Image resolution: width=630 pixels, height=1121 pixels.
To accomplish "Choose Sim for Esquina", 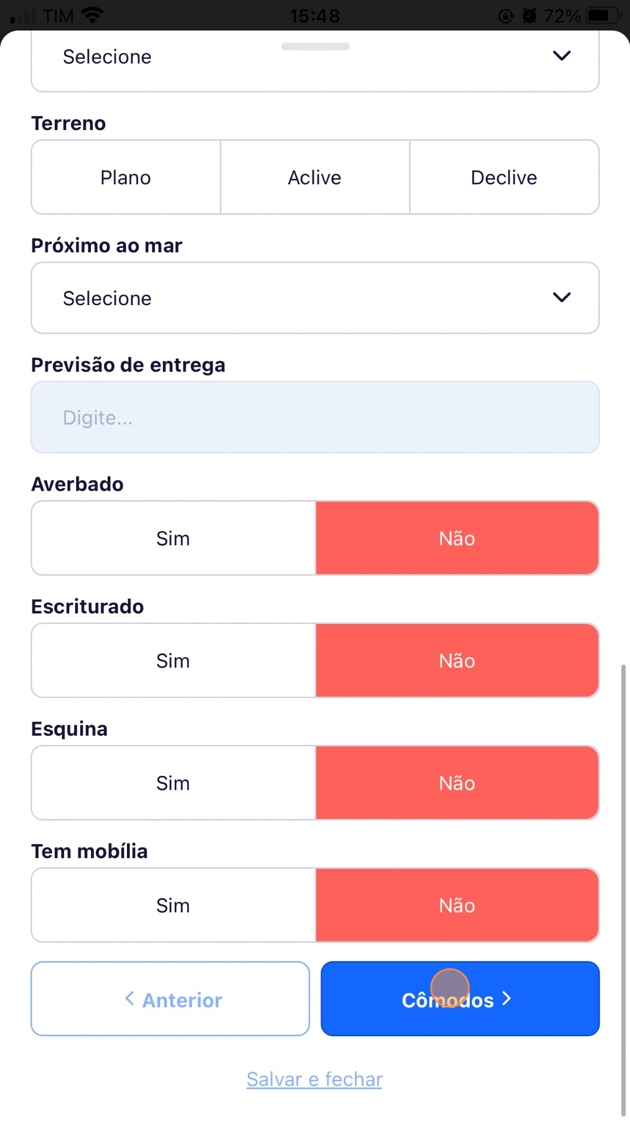I will point(173,783).
